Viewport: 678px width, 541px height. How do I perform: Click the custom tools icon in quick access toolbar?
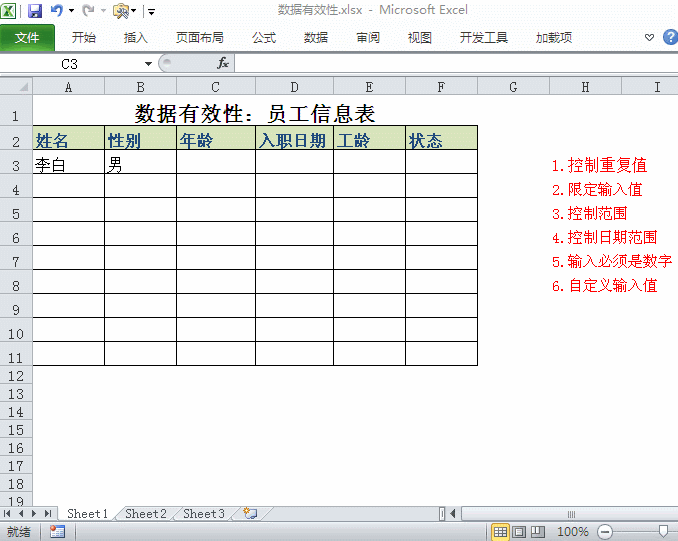[x=121, y=11]
